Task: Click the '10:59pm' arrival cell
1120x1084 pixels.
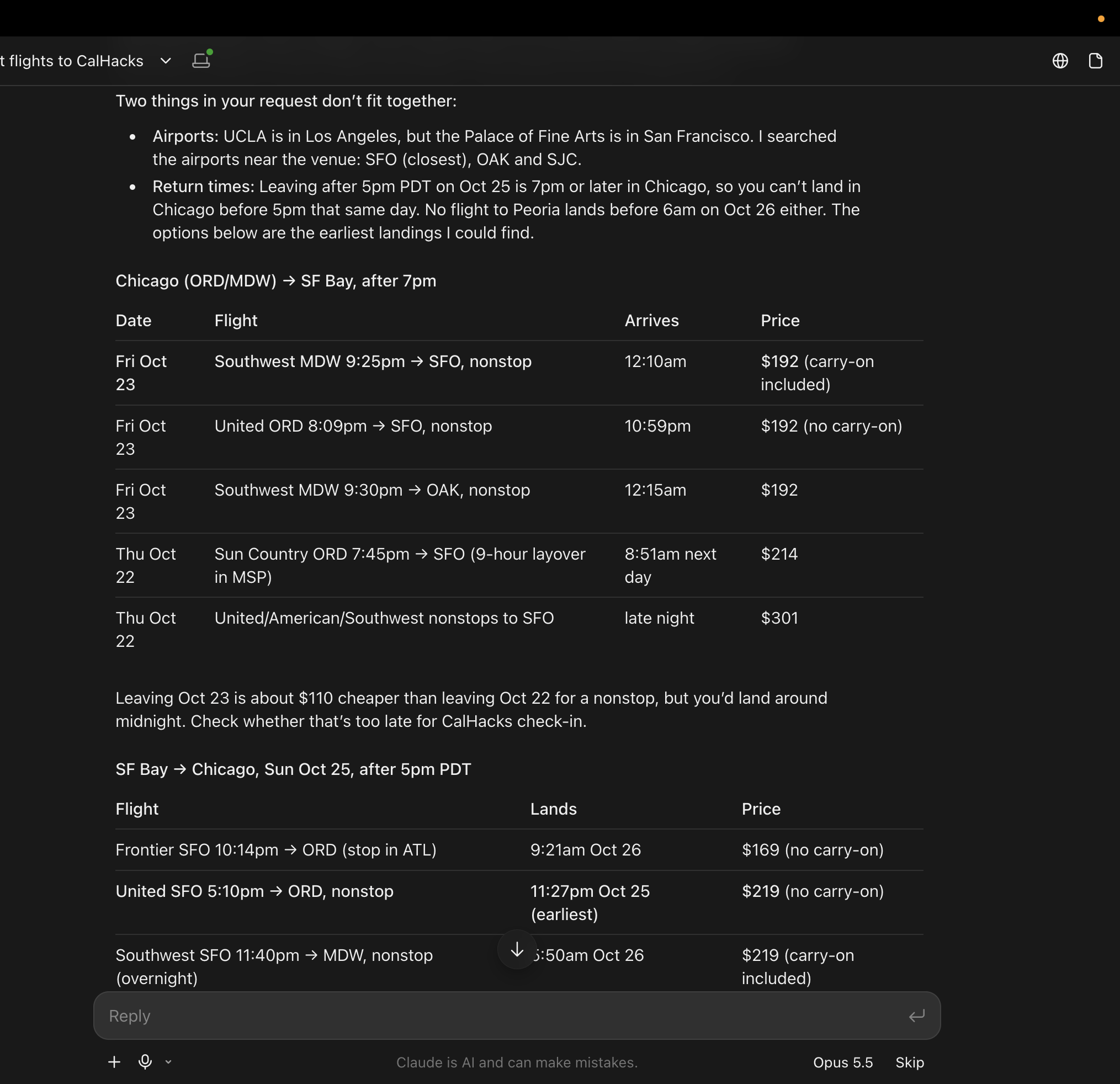Action: click(x=657, y=426)
